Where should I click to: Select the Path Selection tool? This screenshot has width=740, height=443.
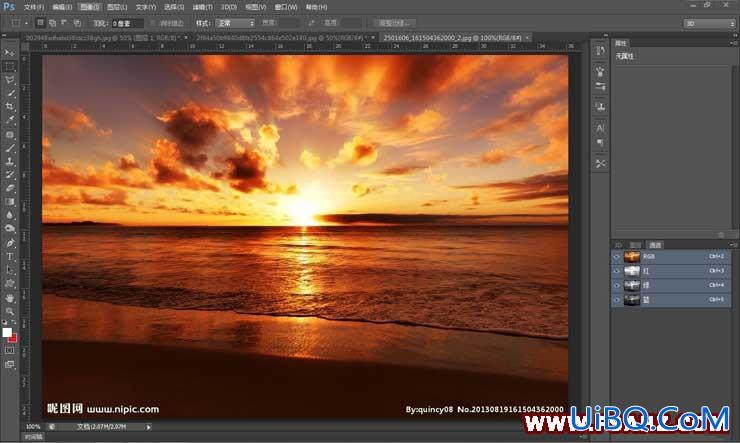tap(9, 270)
